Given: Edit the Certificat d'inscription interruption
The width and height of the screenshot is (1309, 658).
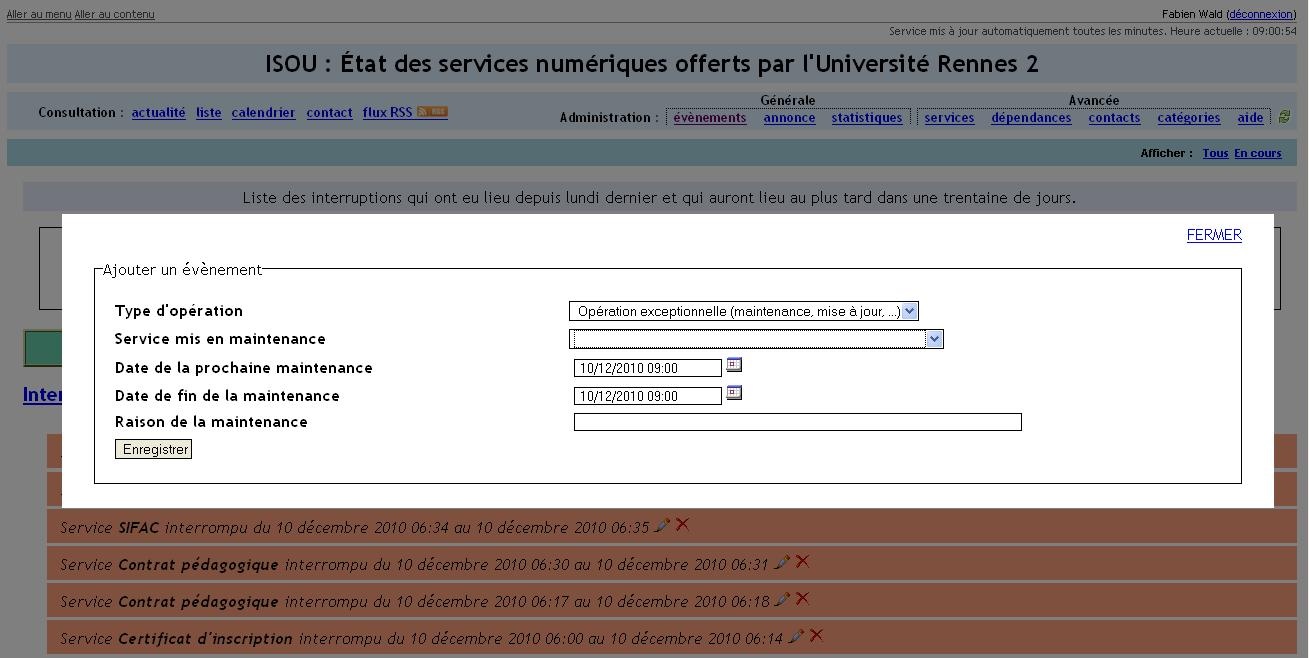Looking at the screenshot, I should 796,636.
